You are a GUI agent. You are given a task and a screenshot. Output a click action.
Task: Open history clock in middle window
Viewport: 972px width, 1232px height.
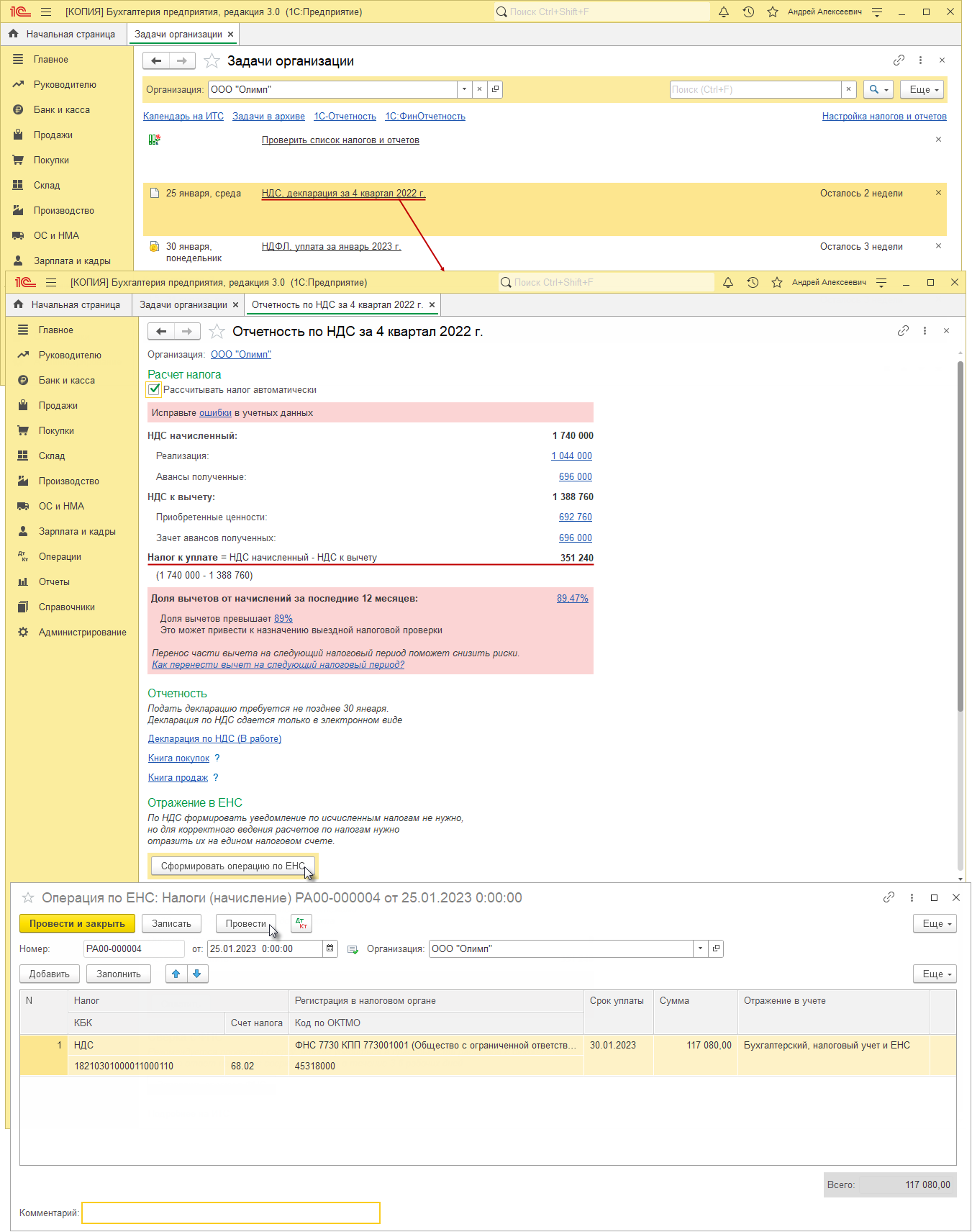(753, 283)
